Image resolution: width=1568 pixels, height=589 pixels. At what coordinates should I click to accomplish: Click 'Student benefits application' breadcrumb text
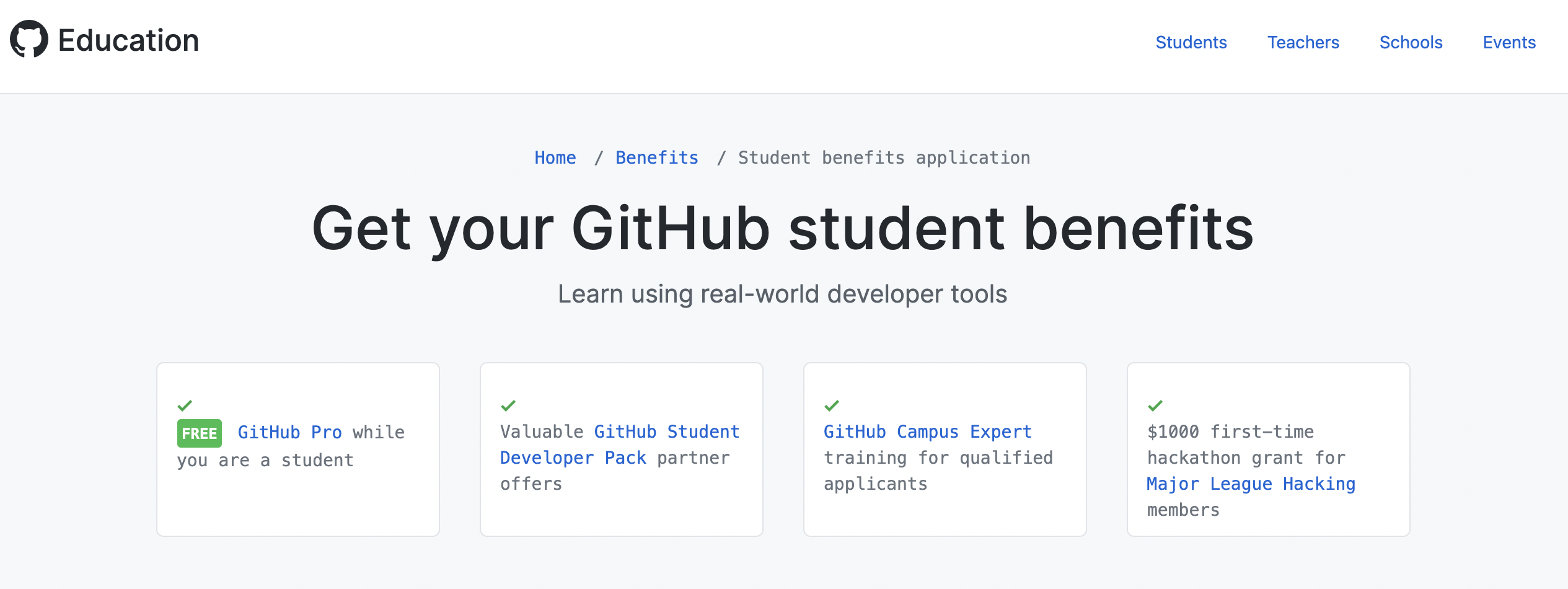[x=884, y=157]
